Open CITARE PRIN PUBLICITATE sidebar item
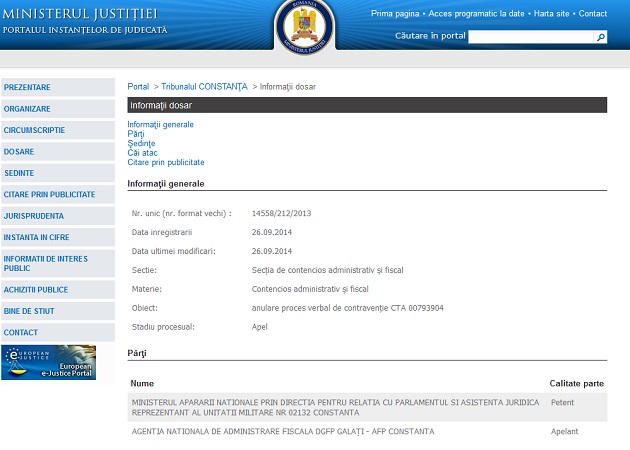 tap(49, 194)
